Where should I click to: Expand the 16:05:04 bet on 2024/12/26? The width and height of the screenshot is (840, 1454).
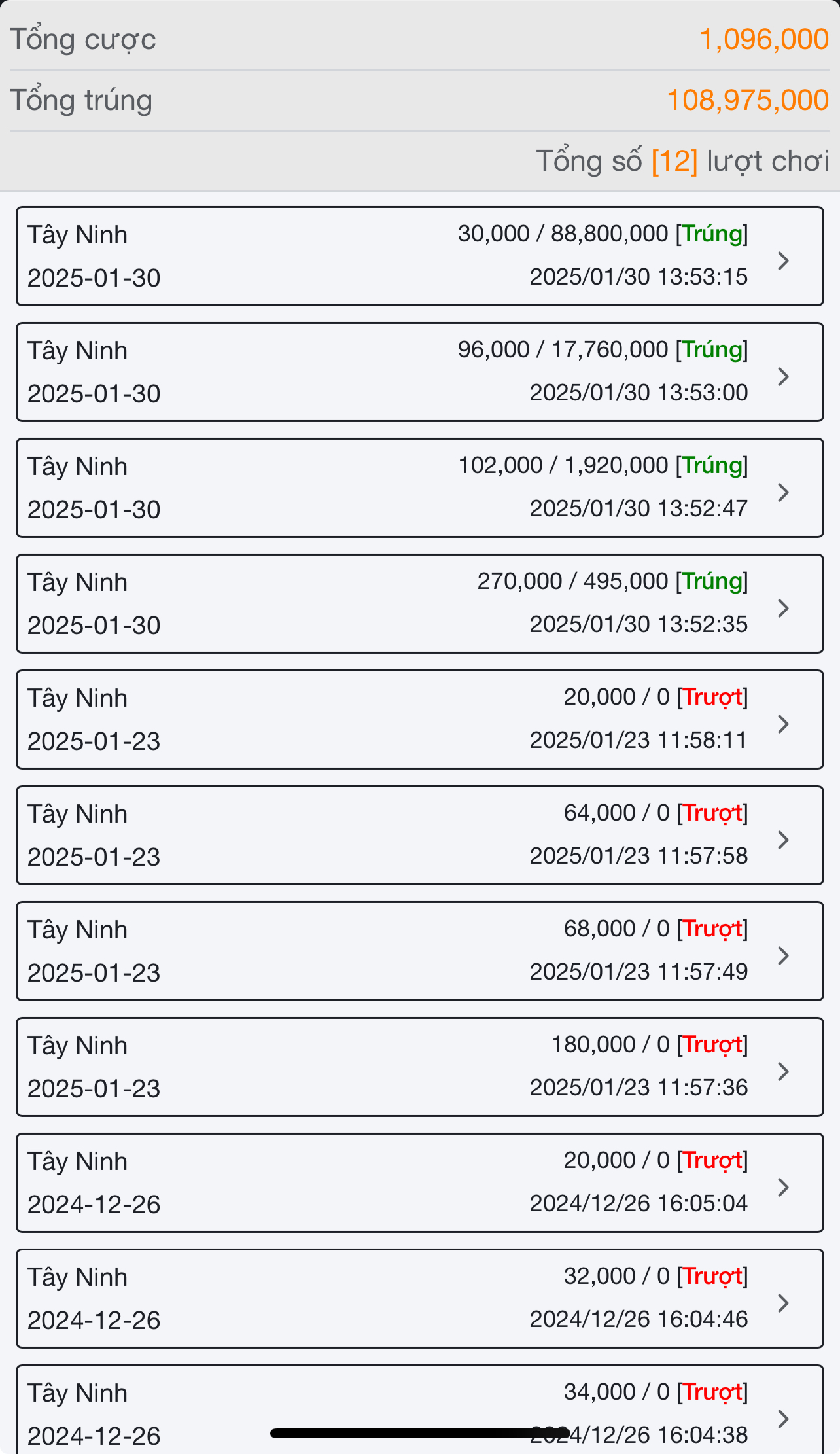[783, 1188]
